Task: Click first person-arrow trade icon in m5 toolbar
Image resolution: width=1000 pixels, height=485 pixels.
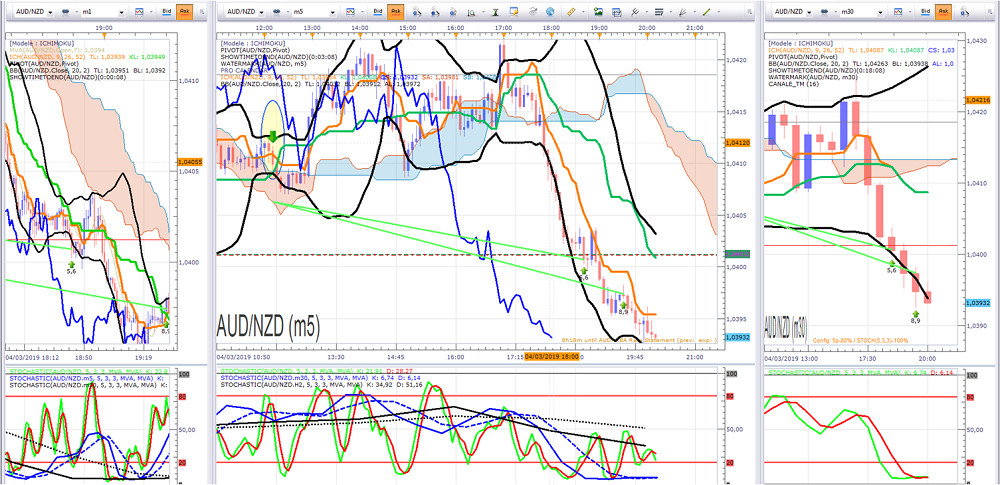Action: pyautogui.click(x=416, y=12)
